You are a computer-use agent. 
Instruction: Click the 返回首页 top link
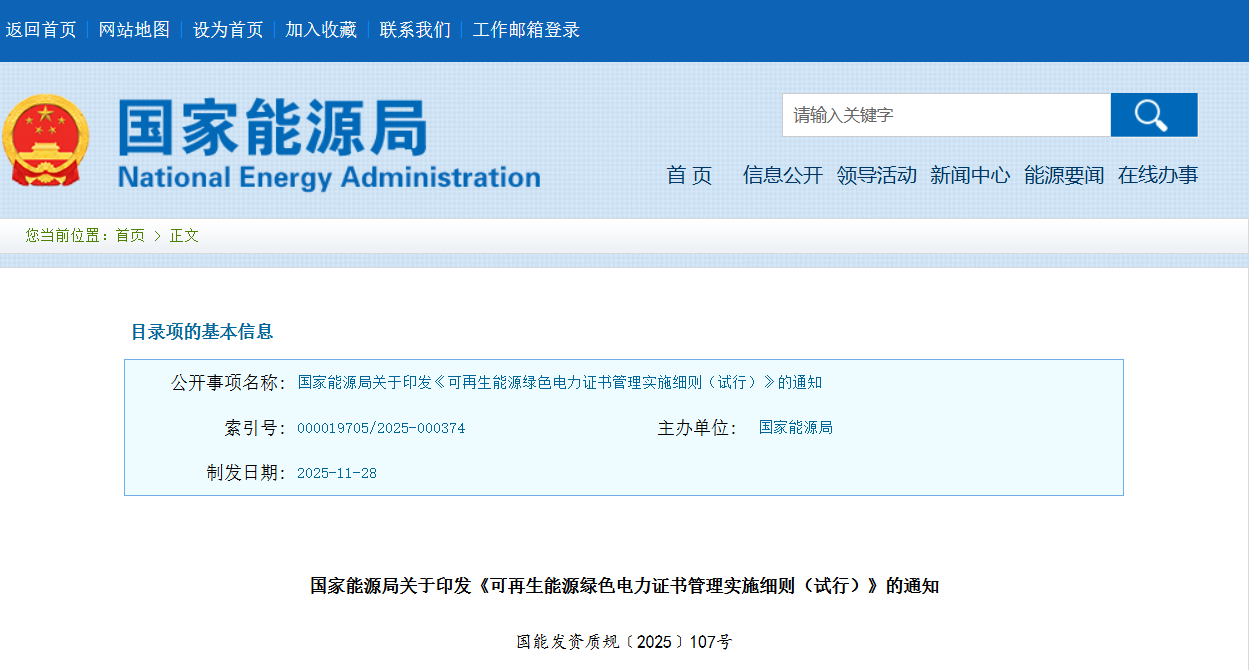click(41, 30)
